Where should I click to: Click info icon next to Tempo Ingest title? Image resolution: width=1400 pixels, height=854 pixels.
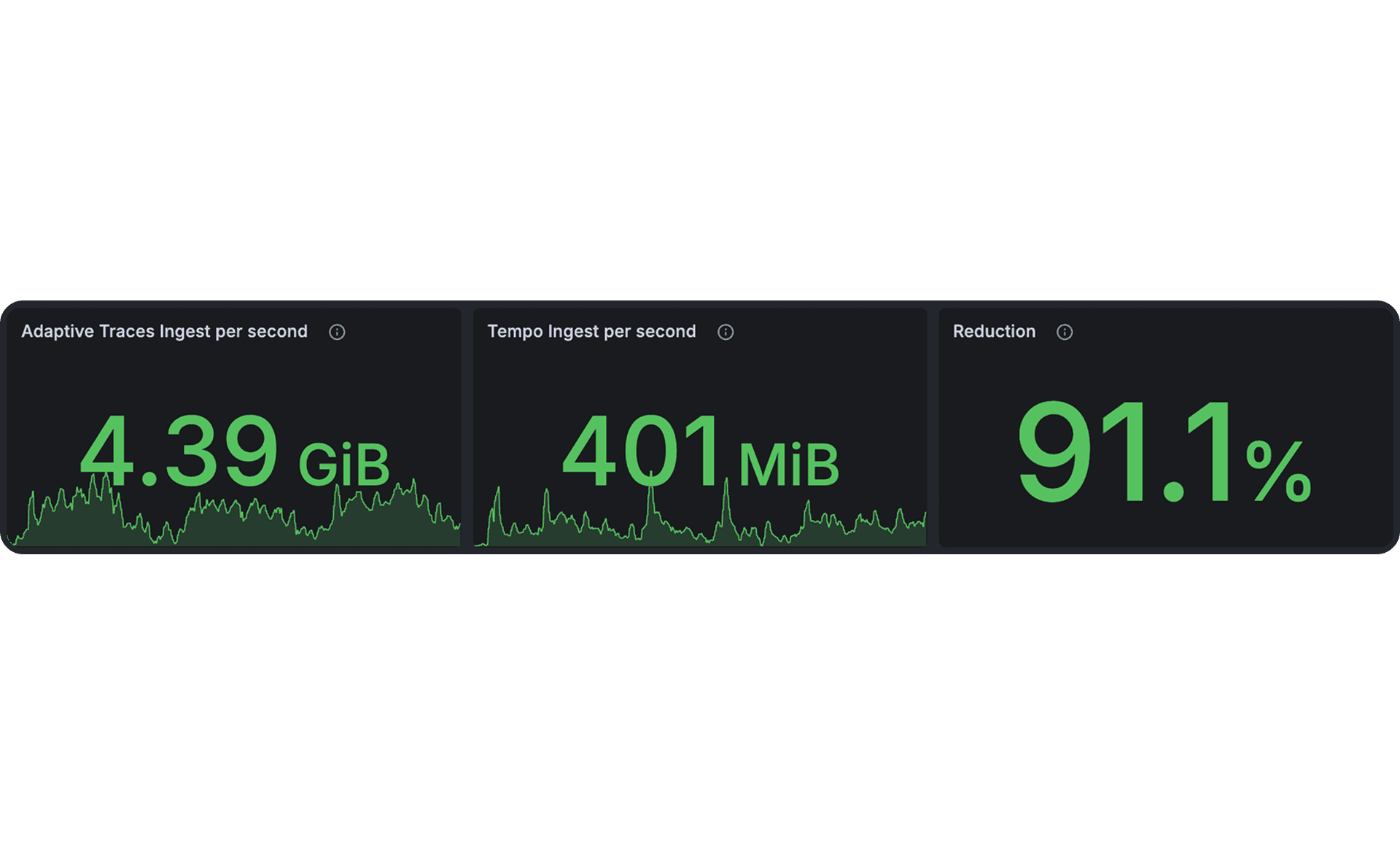[726, 332]
